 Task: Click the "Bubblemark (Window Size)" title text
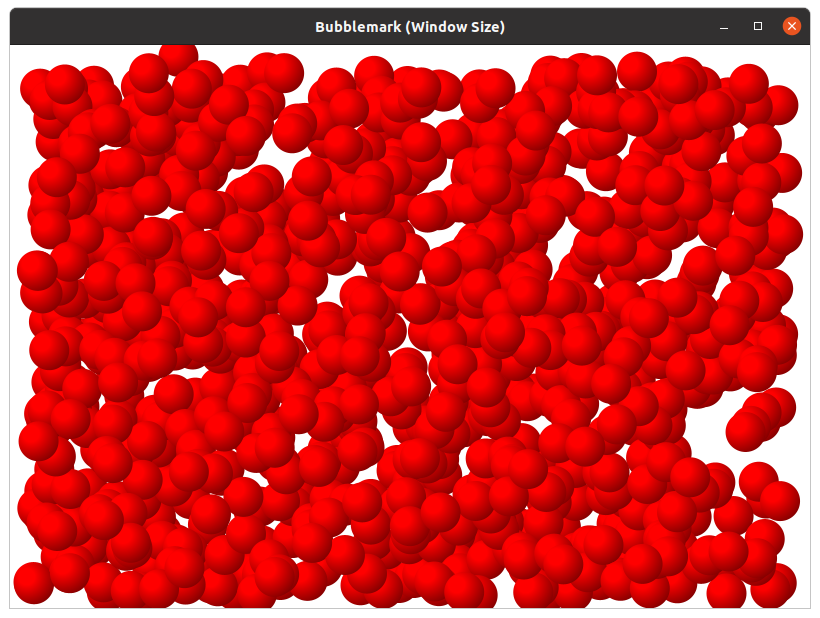[x=409, y=27]
